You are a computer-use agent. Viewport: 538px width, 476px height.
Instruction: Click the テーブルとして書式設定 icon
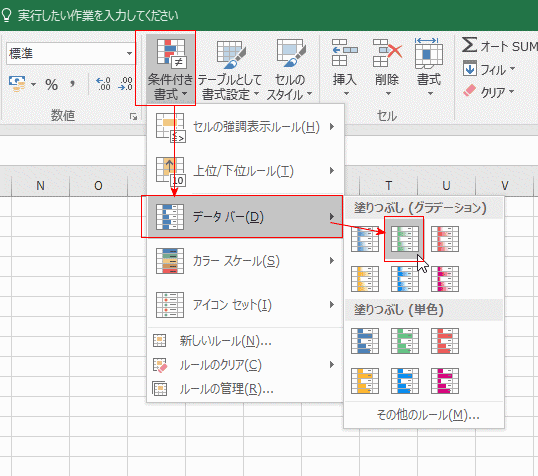230,68
